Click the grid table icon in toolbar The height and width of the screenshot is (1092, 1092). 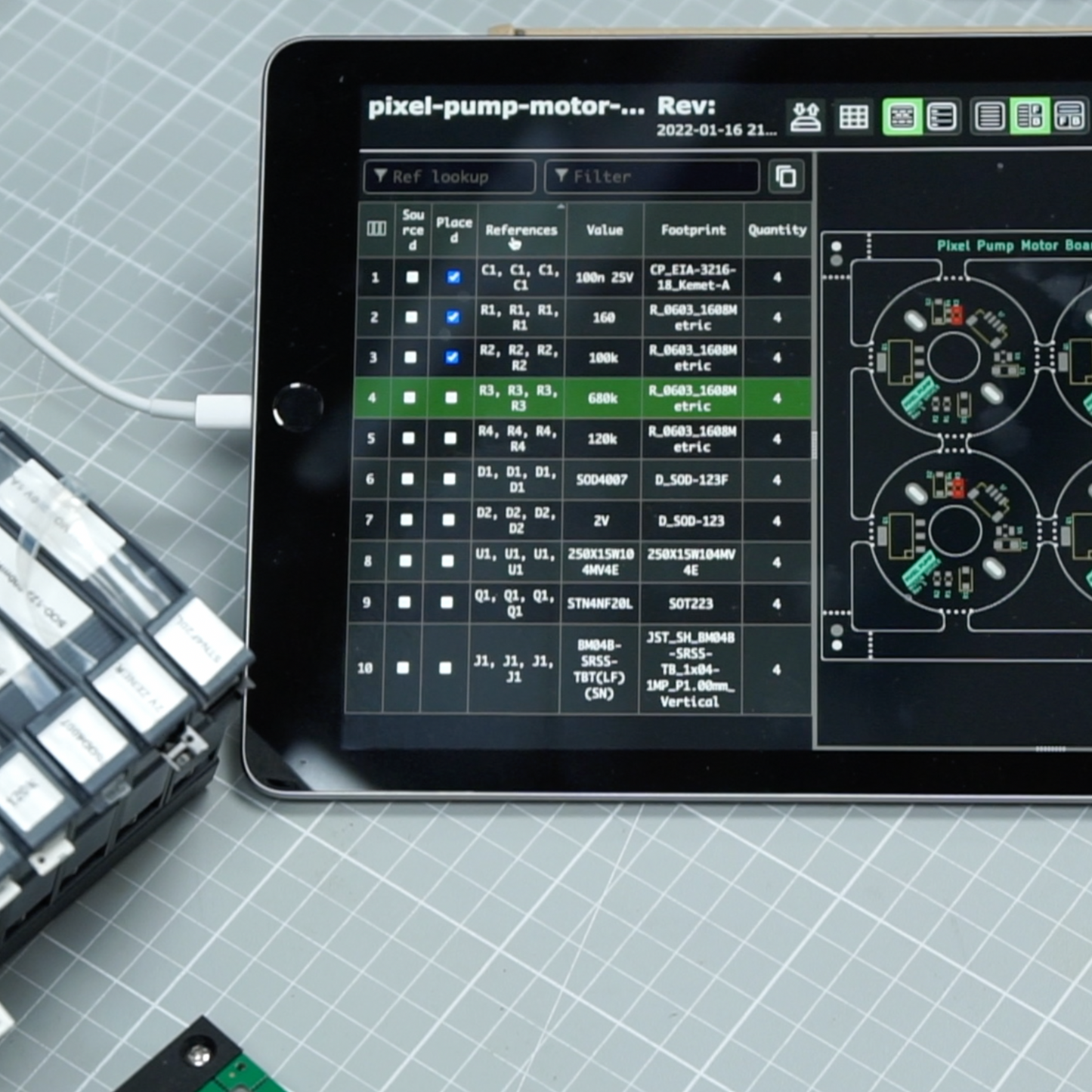[853, 117]
